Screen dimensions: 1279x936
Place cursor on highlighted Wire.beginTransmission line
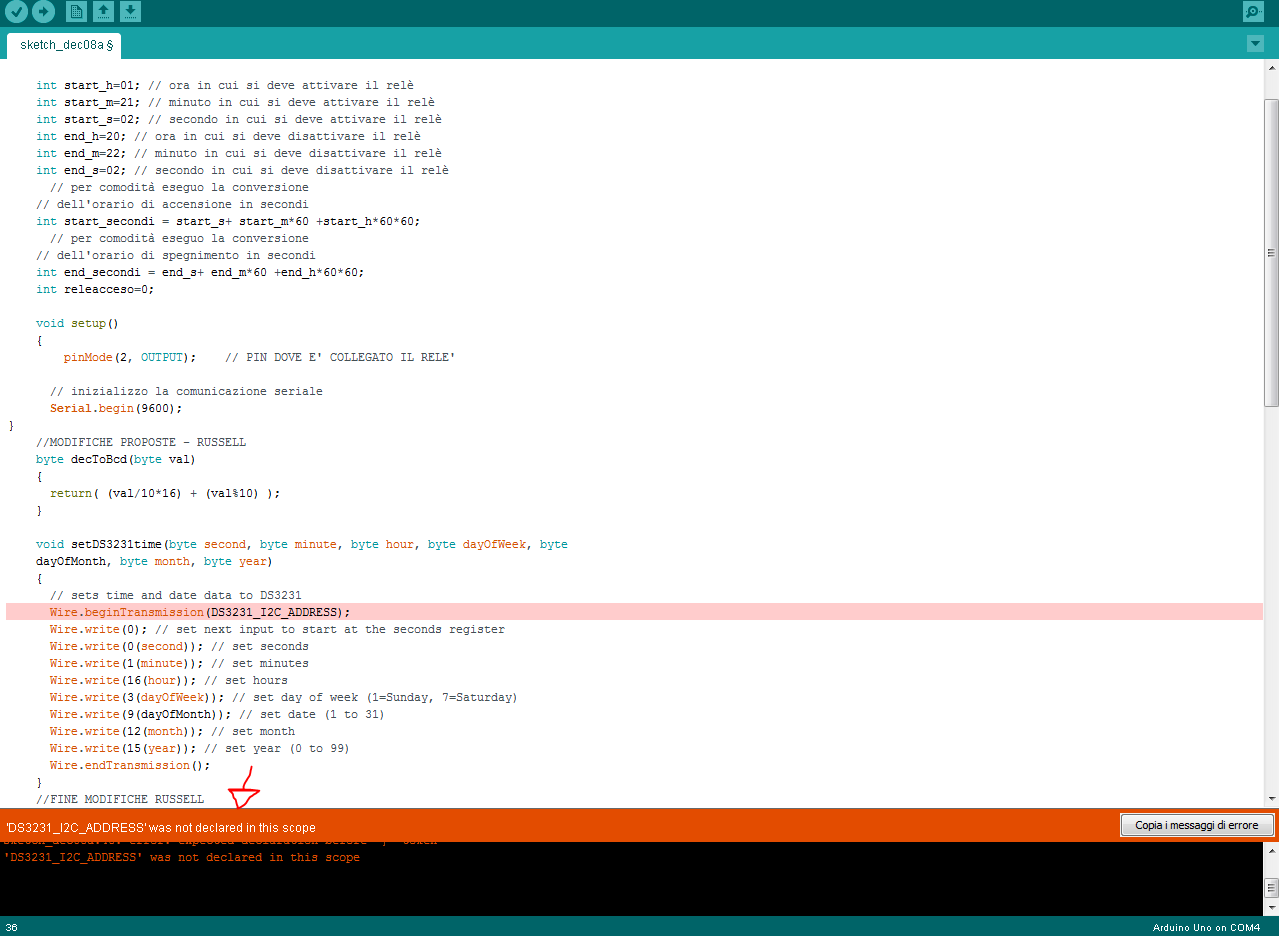pyautogui.click(x=200, y=612)
